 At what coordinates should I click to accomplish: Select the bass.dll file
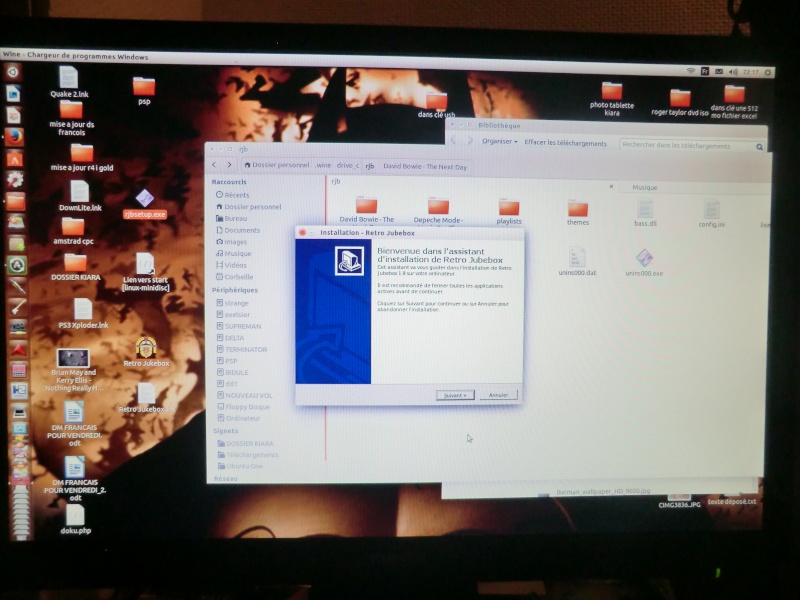pos(645,213)
